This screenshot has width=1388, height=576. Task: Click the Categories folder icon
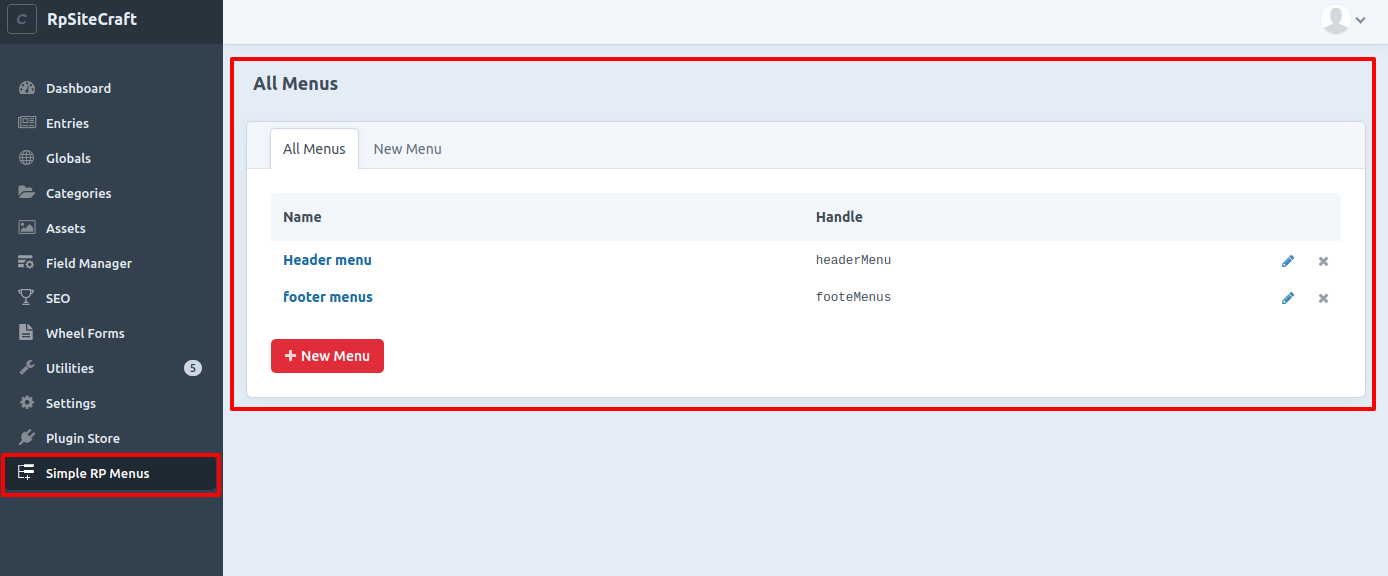tap(27, 193)
